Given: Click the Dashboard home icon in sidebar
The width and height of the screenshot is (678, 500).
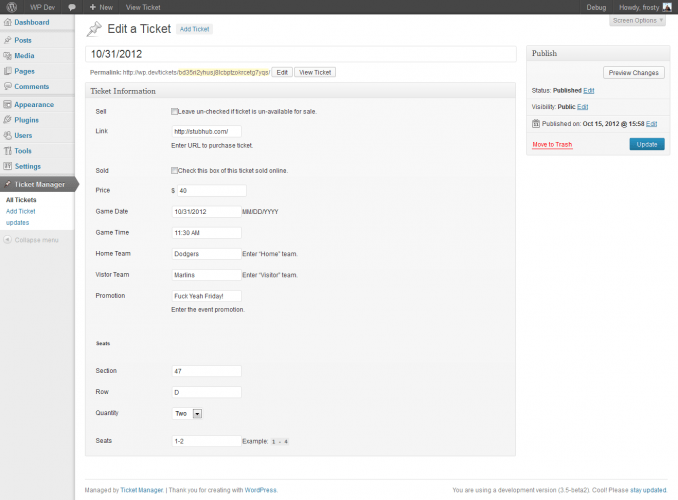Looking at the screenshot, I should pyautogui.click(x=8, y=22).
